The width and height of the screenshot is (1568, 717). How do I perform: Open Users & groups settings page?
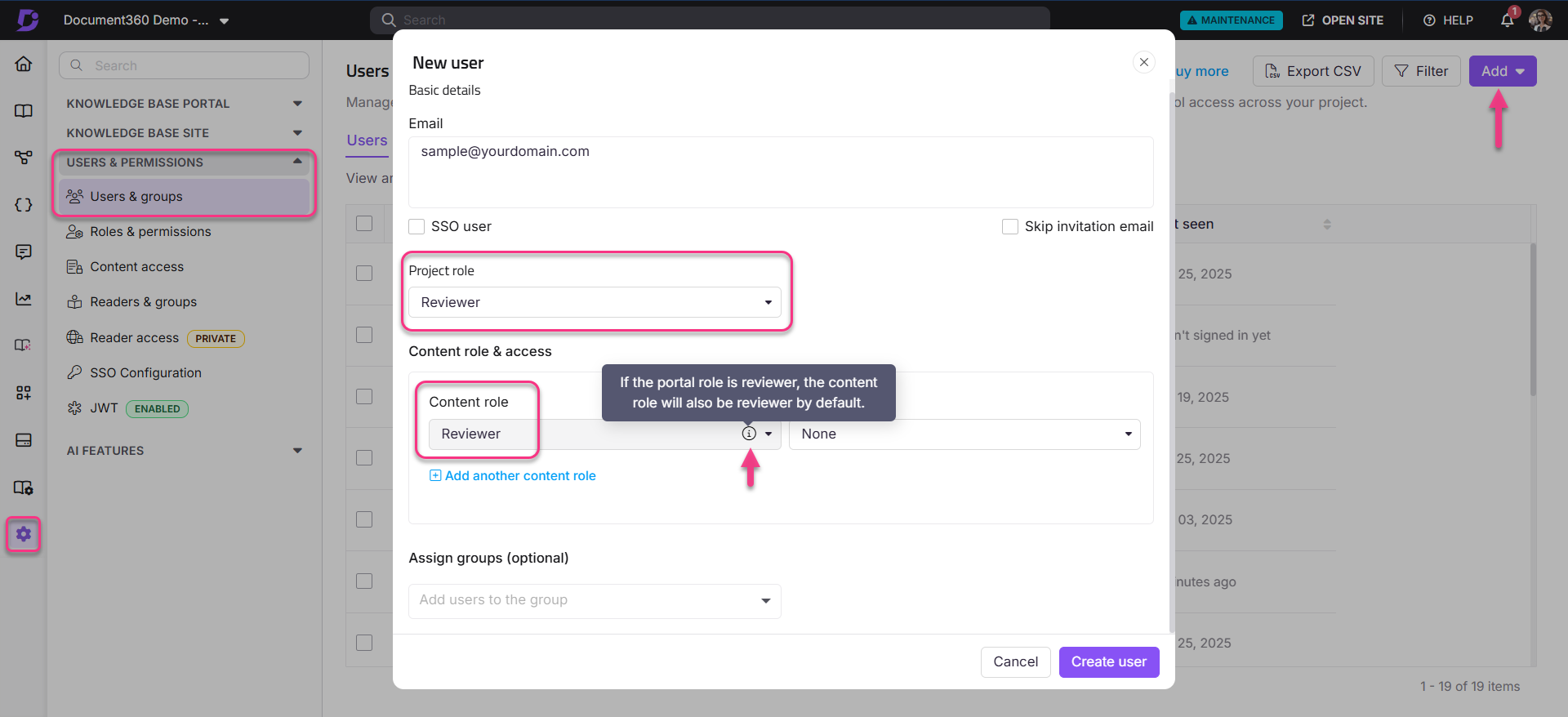185,197
